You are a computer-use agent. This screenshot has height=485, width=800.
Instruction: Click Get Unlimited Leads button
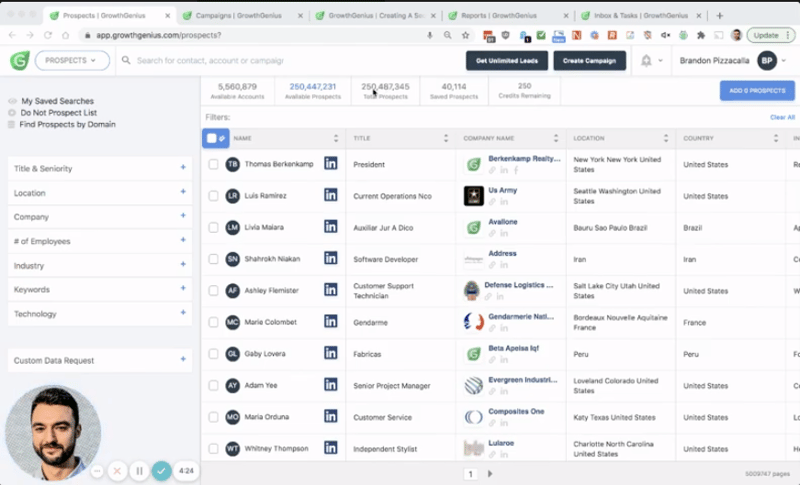[x=507, y=61]
